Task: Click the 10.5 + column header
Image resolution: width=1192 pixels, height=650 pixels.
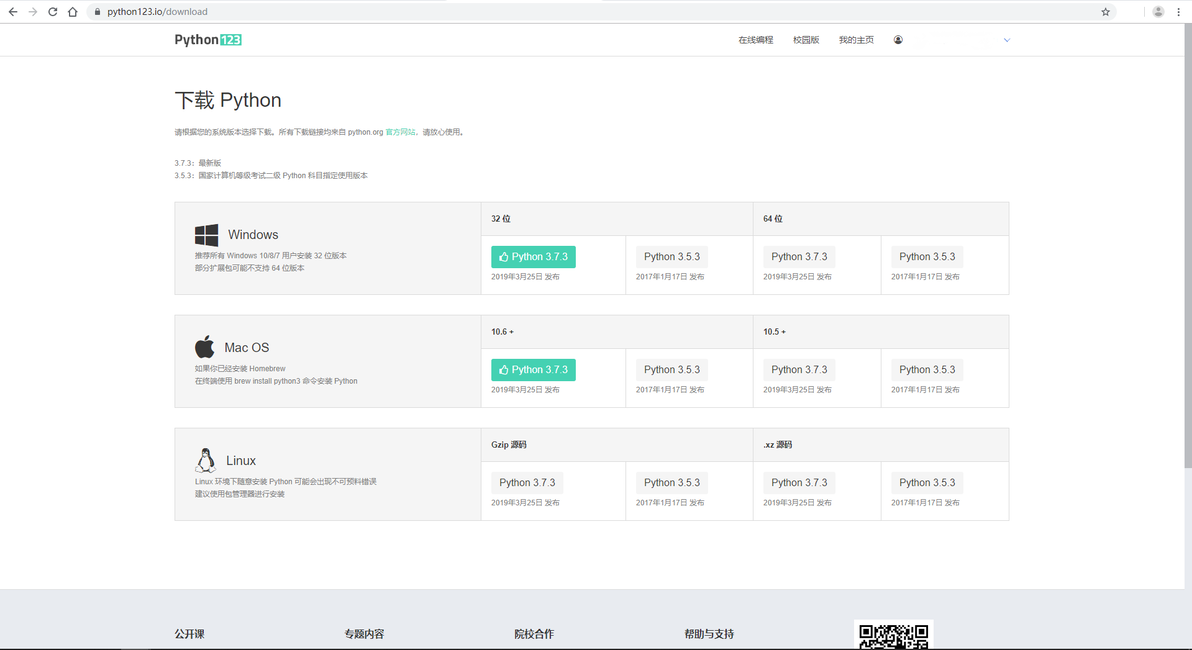Action: coord(775,331)
